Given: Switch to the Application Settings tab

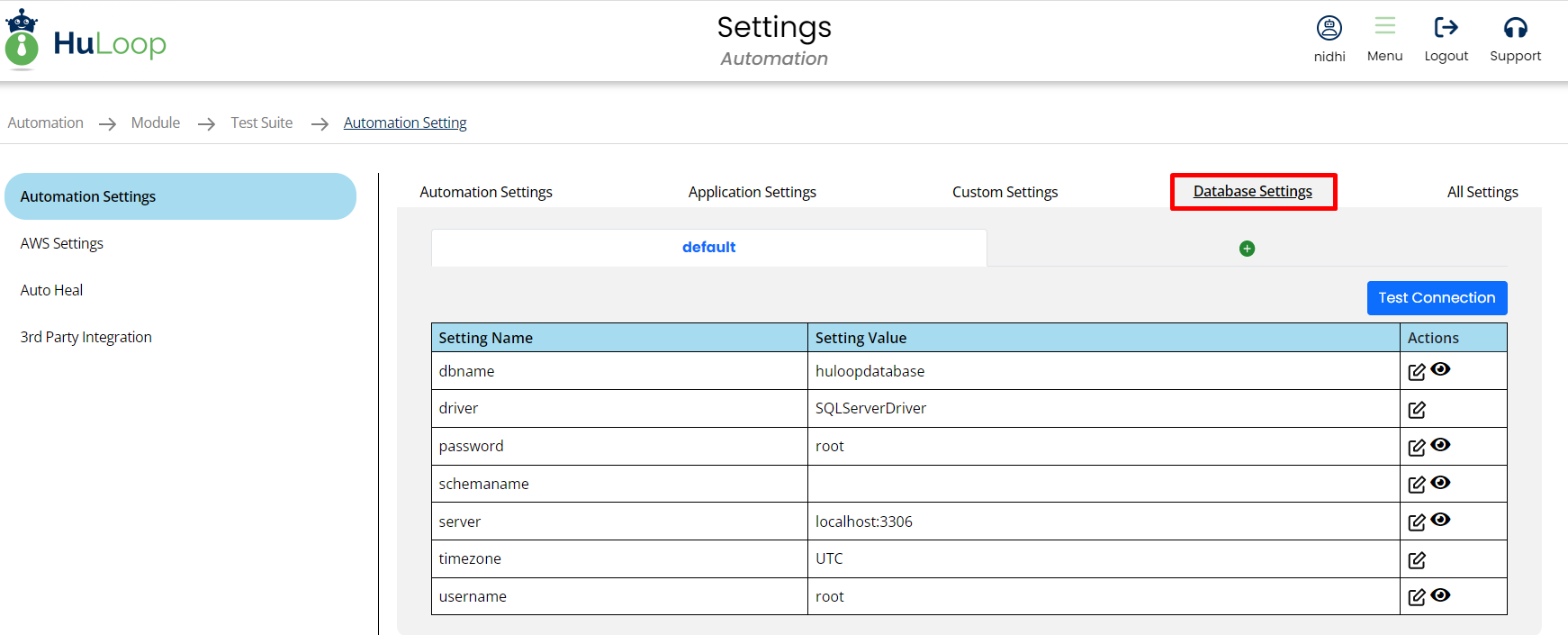Looking at the screenshot, I should click(x=752, y=192).
